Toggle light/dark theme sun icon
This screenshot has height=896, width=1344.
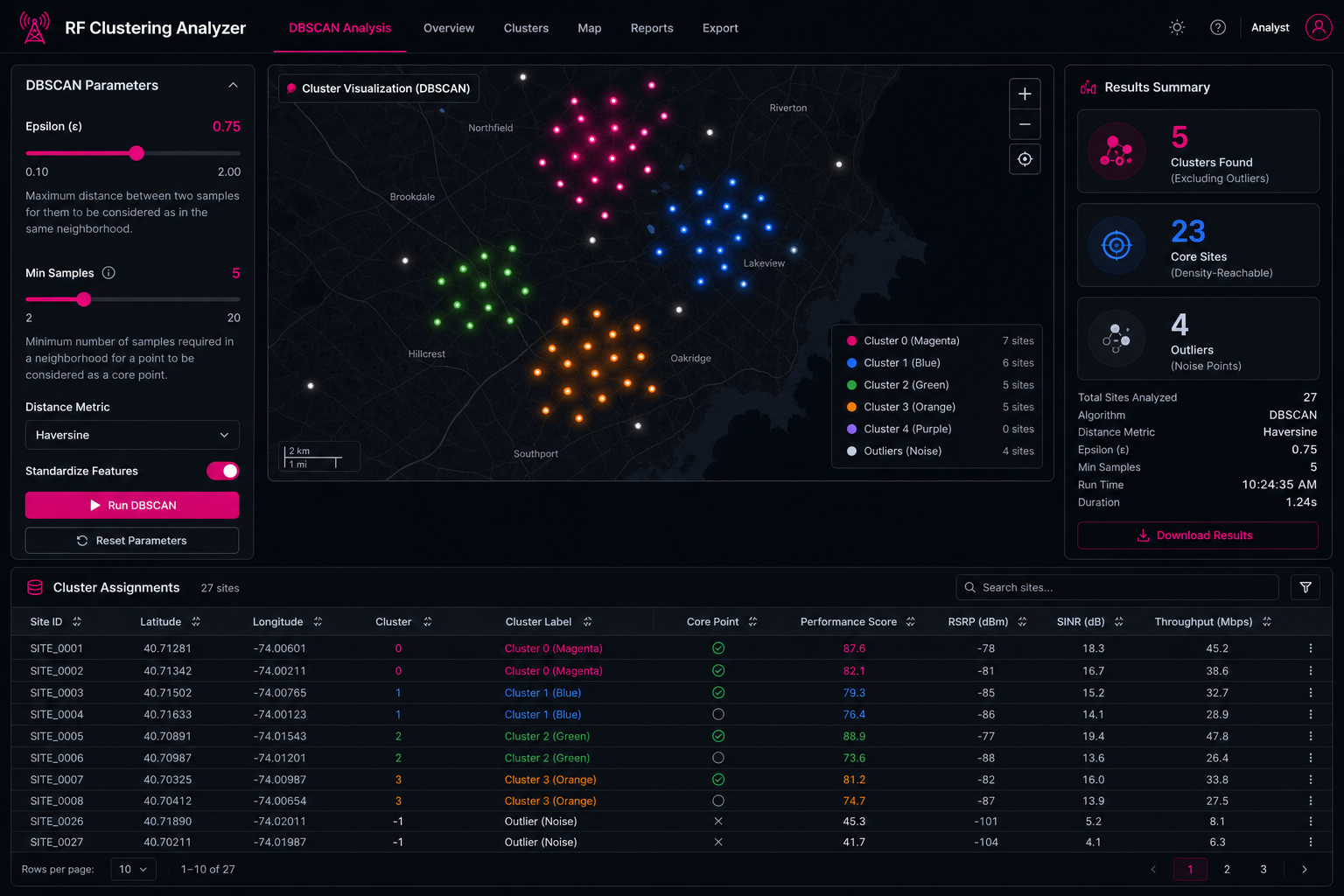coord(1177,27)
